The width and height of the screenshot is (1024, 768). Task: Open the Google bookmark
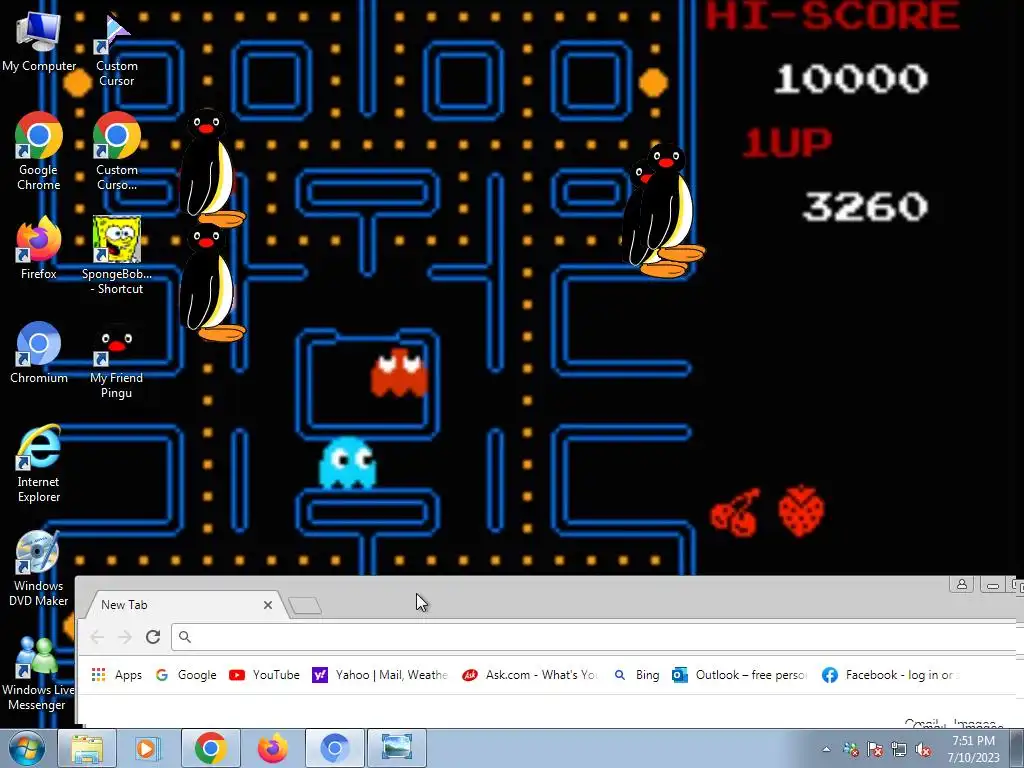point(186,675)
